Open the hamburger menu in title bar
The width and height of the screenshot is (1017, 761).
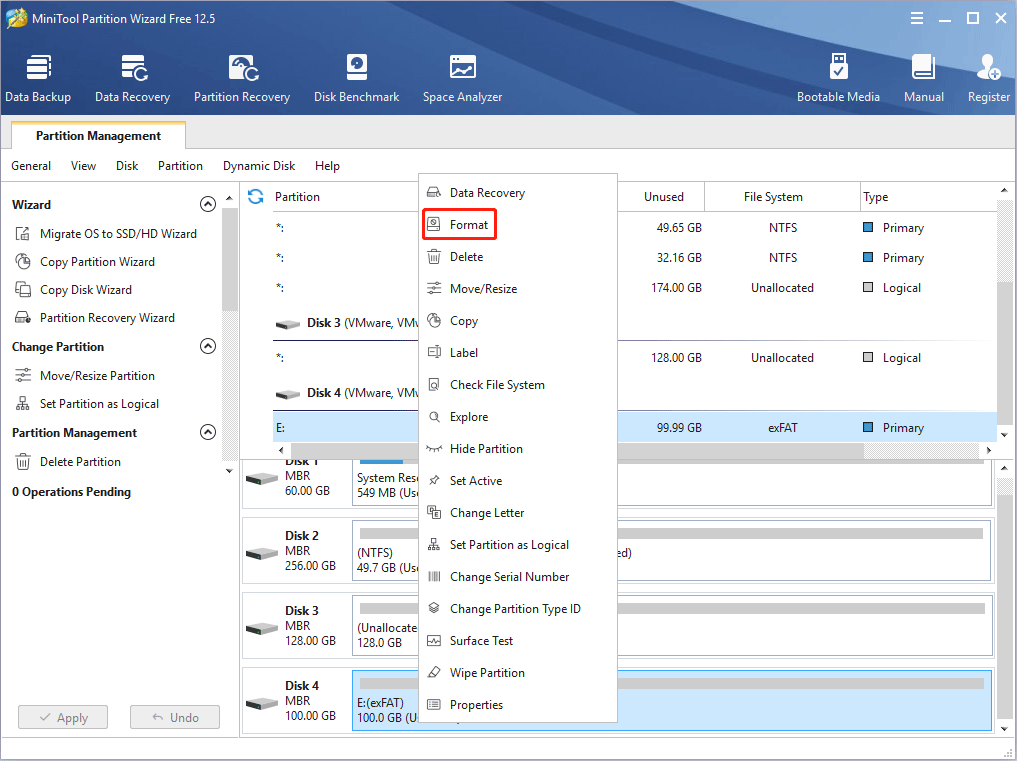click(x=916, y=19)
